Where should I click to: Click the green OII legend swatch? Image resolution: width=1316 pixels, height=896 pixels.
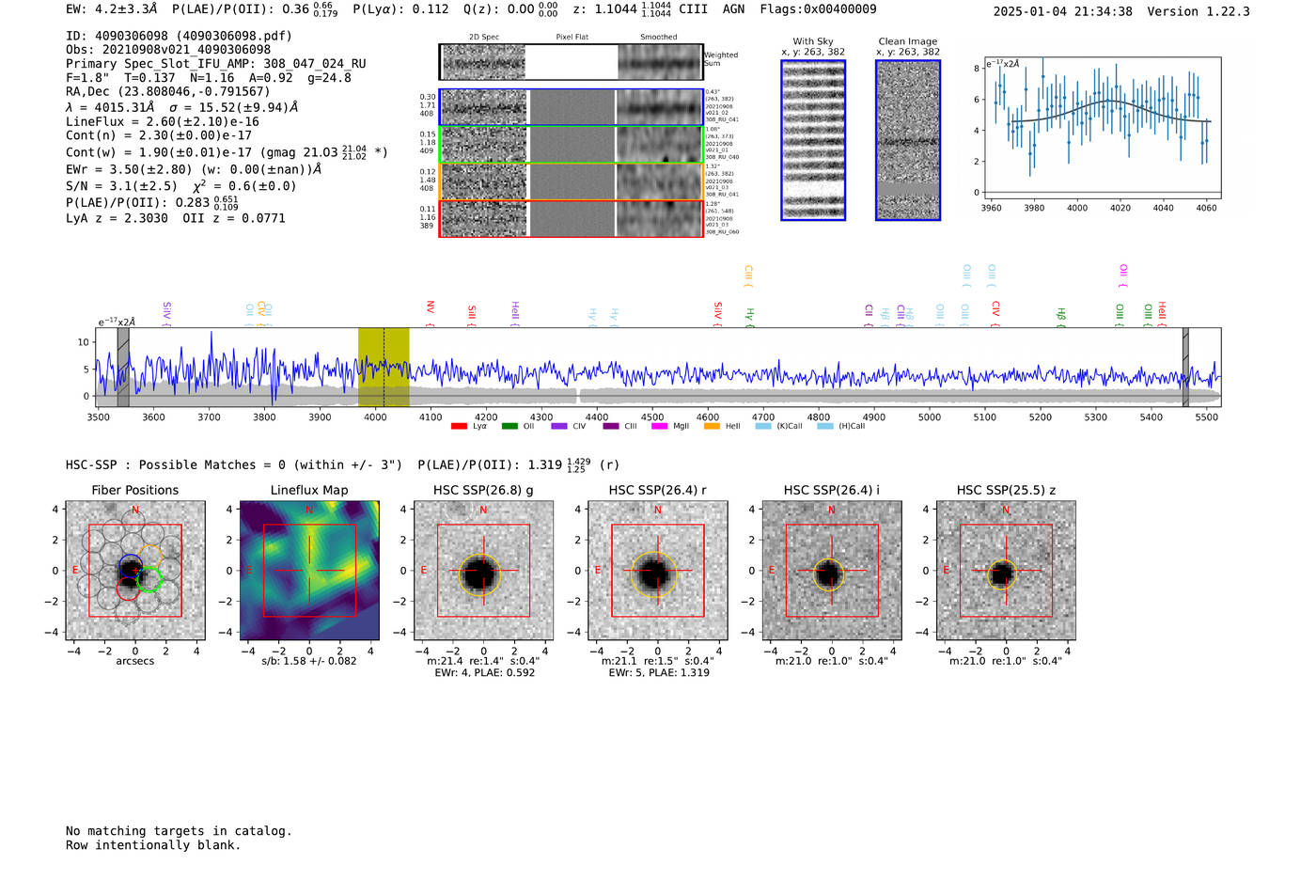click(509, 427)
